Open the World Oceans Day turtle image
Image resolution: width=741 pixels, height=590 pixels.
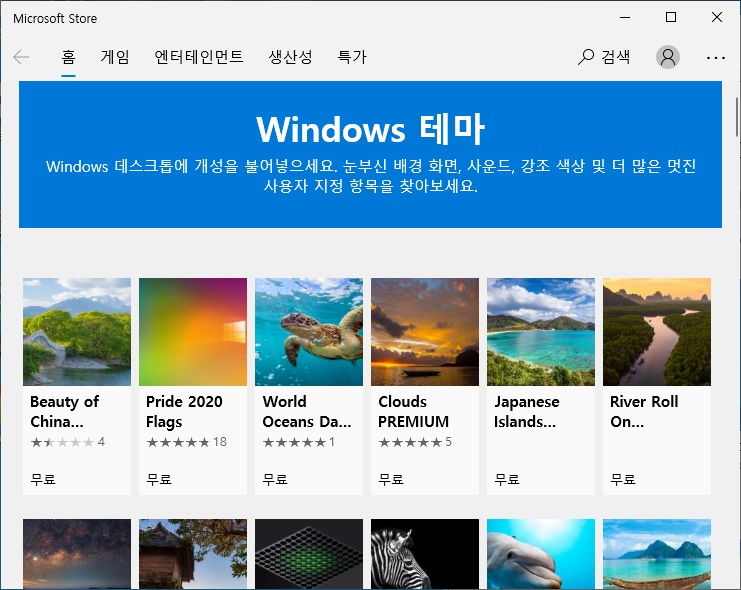[x=309, y=332]
